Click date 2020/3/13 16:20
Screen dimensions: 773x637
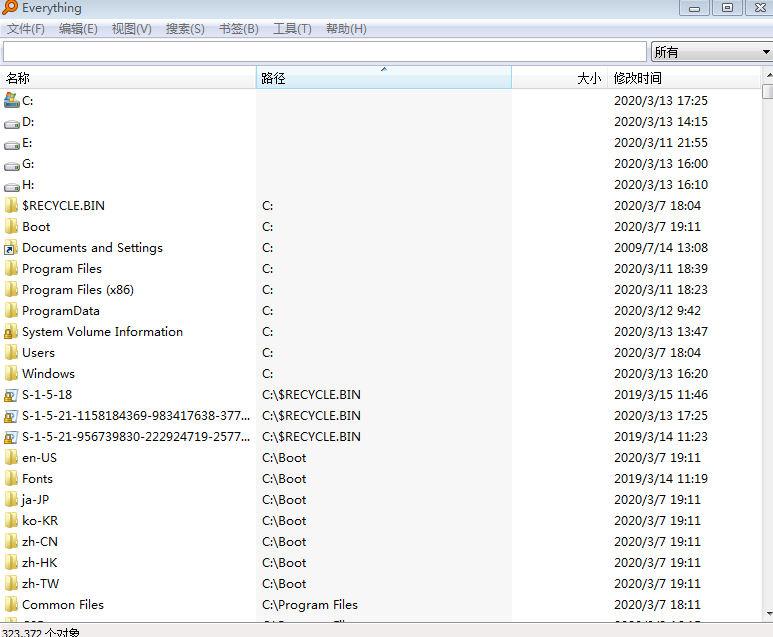[x=661, y=374]
